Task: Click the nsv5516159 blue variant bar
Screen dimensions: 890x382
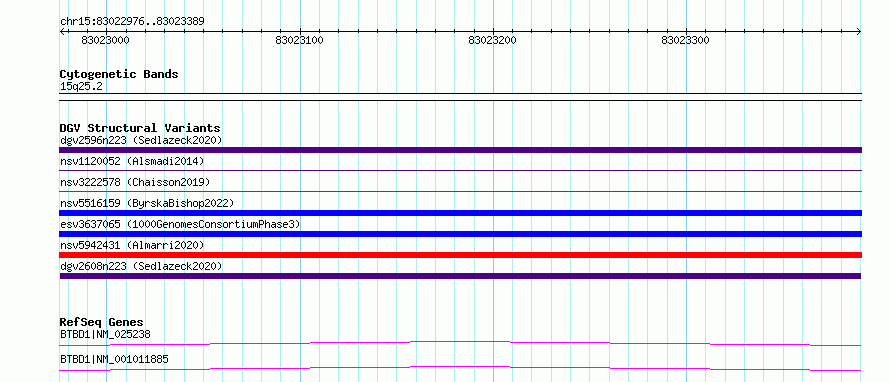Action: click(460, 213)
